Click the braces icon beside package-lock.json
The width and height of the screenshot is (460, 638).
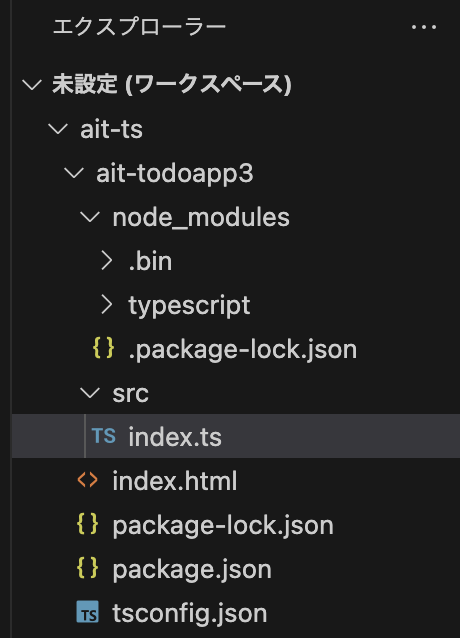87,524
